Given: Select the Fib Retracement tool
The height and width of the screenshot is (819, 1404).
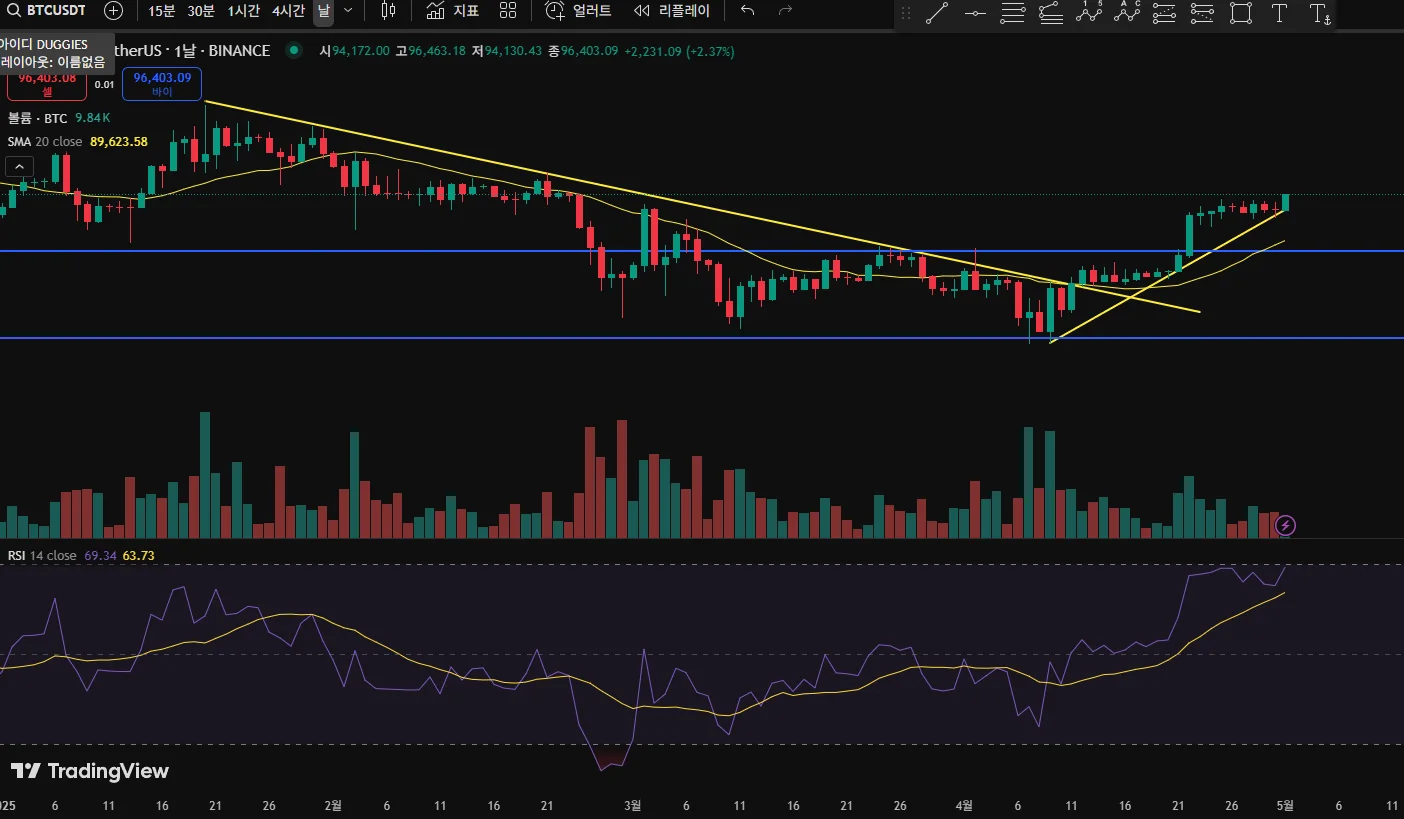Looking at the screenshot, I should [1165, 14].
